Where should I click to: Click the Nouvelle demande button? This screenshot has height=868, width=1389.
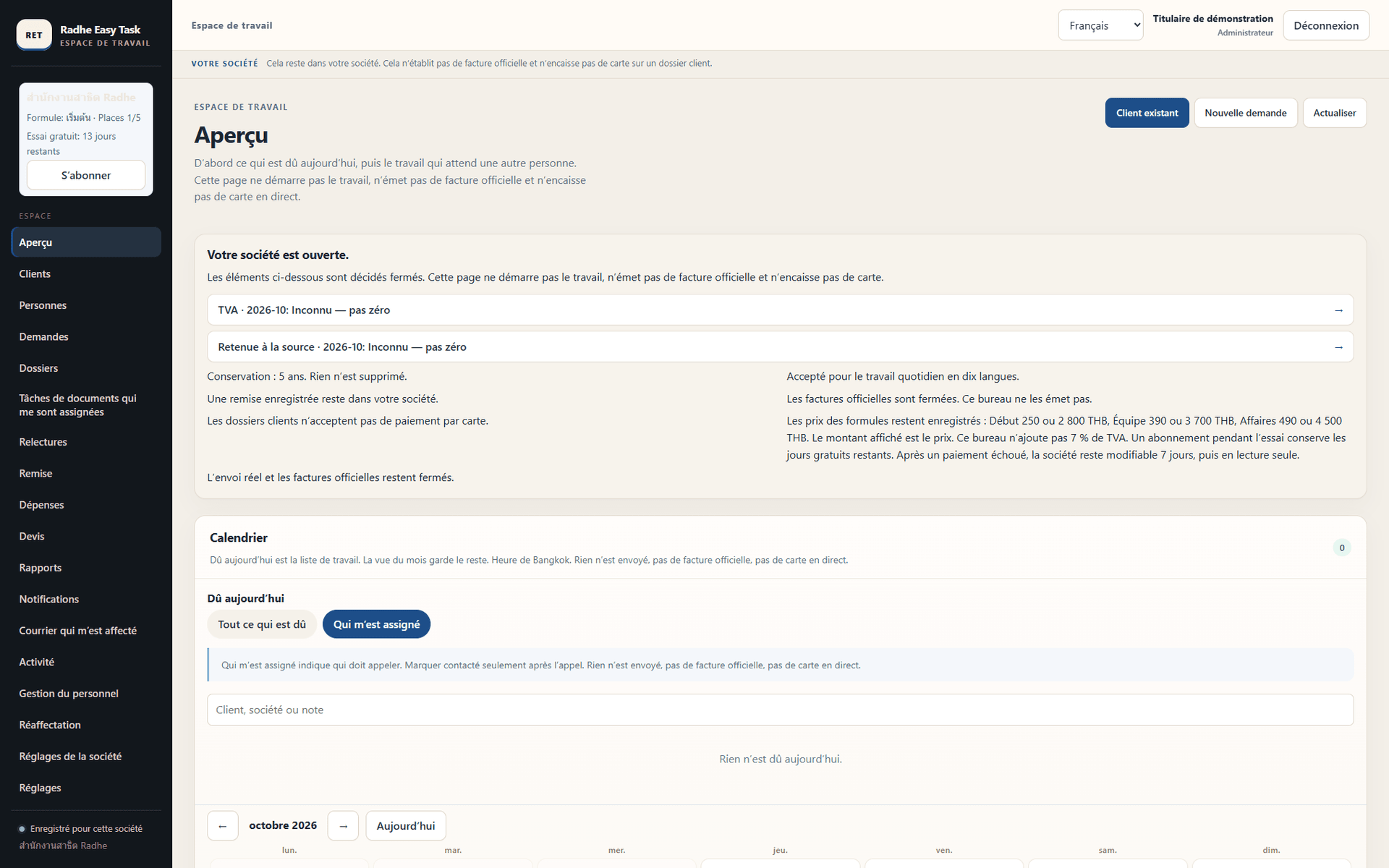pyautogui.click(x=1245, y=113)
